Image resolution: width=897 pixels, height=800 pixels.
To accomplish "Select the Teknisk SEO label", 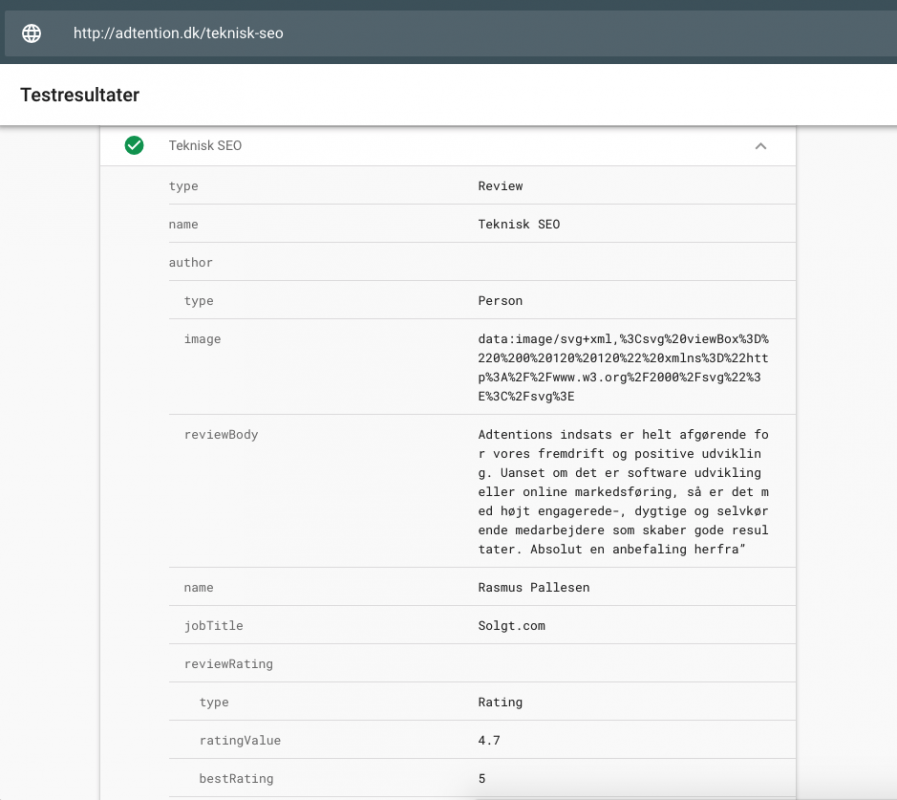I will (205, 145).
